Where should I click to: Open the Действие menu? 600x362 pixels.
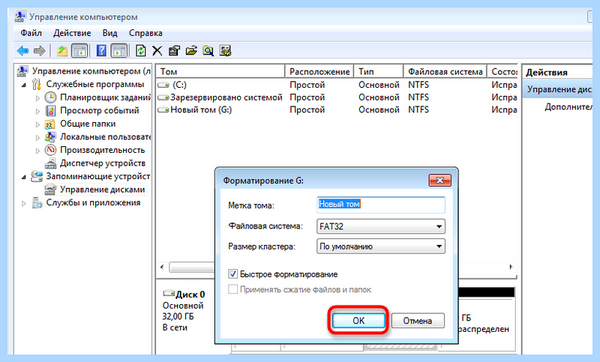tap(72, 33)
